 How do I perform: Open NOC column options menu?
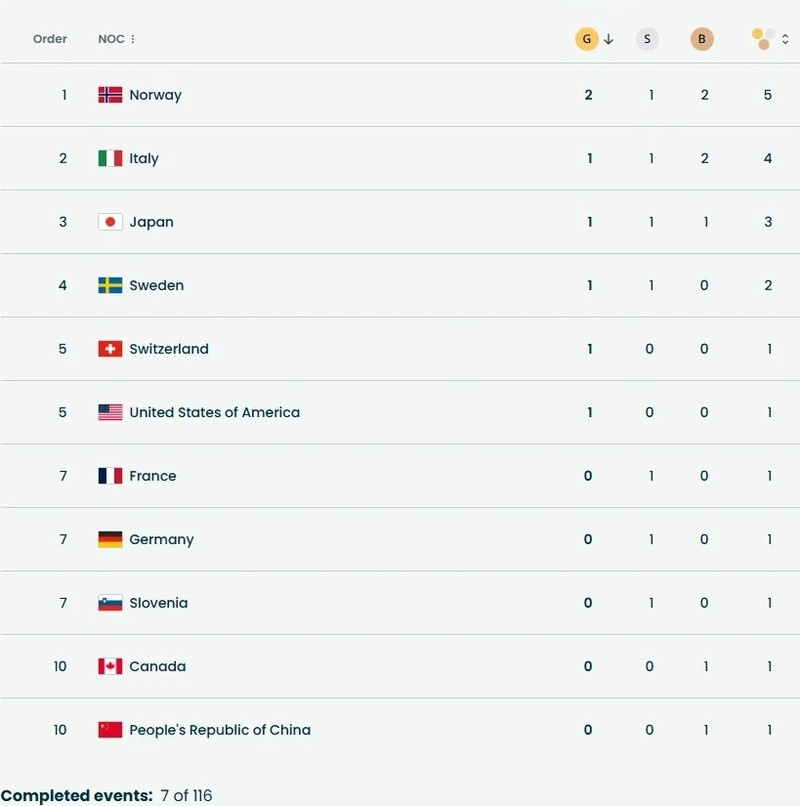point(133,39)
